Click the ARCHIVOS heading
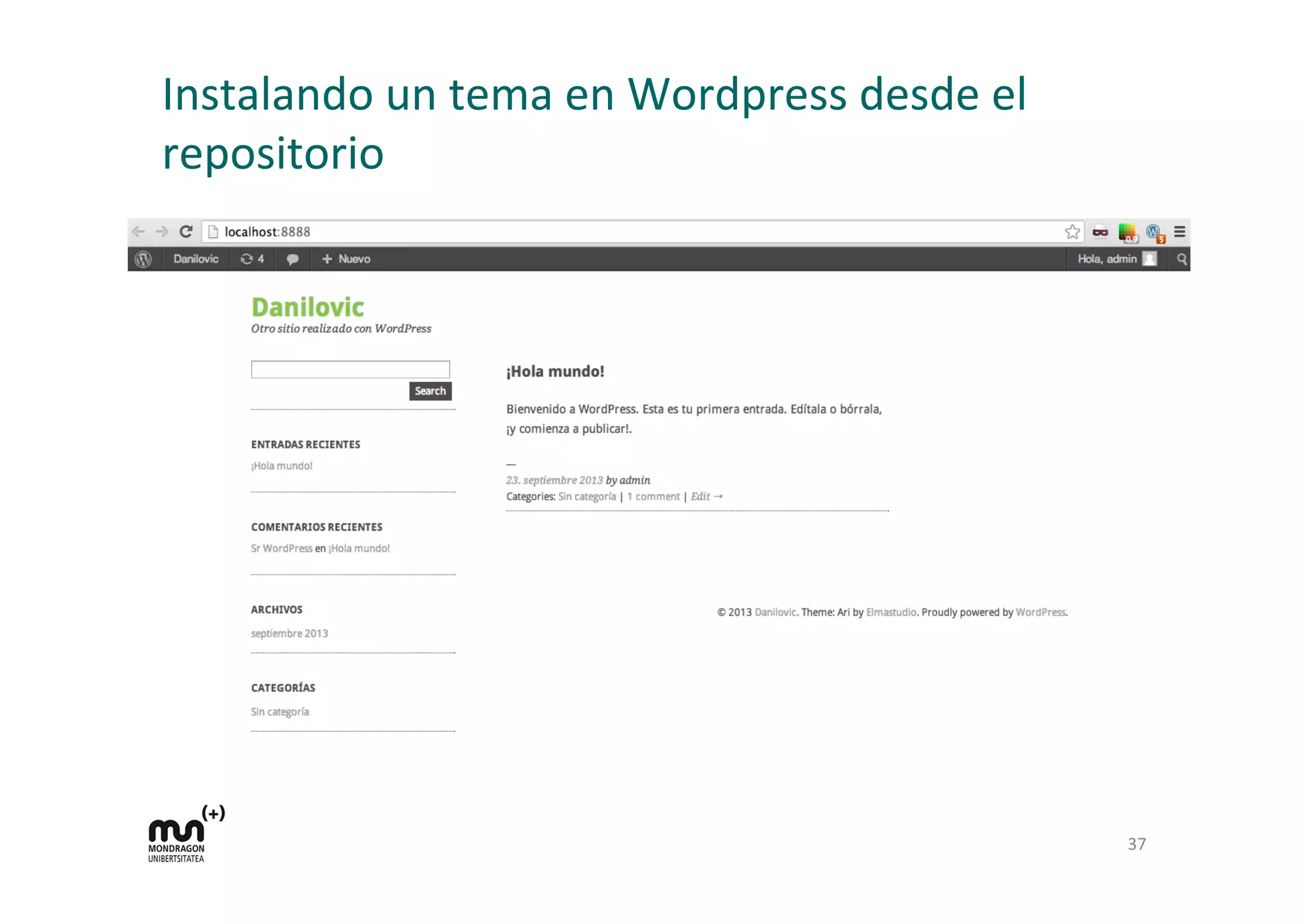 click(x=277, y=610)
